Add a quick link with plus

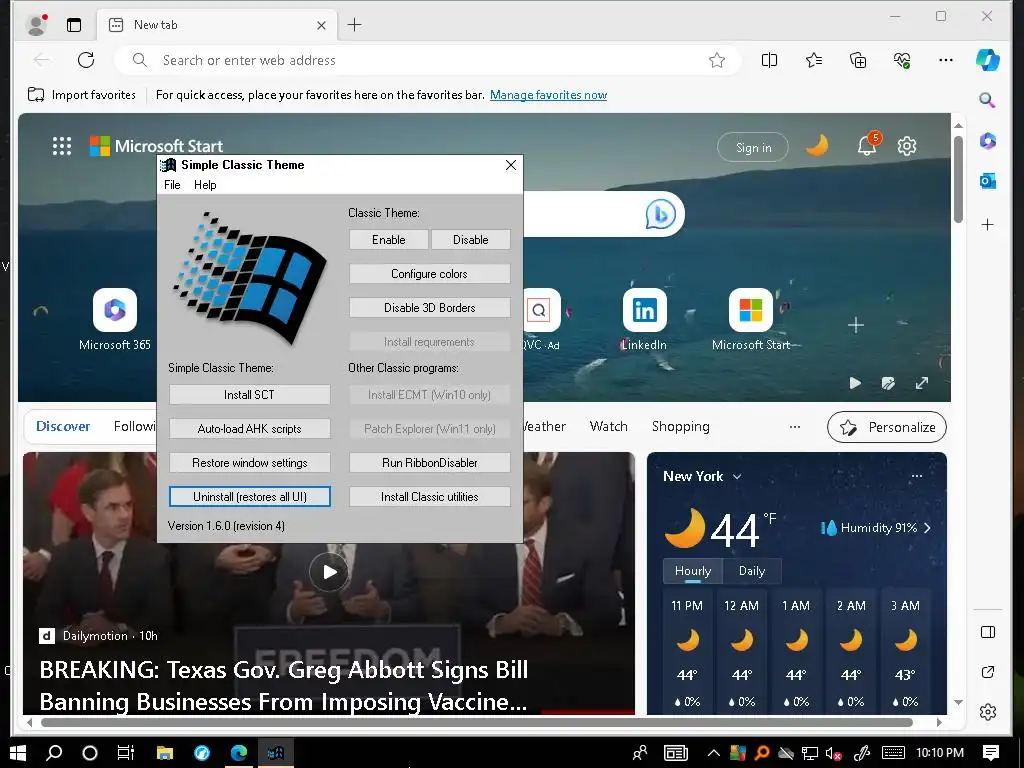(x=856, y=325)
